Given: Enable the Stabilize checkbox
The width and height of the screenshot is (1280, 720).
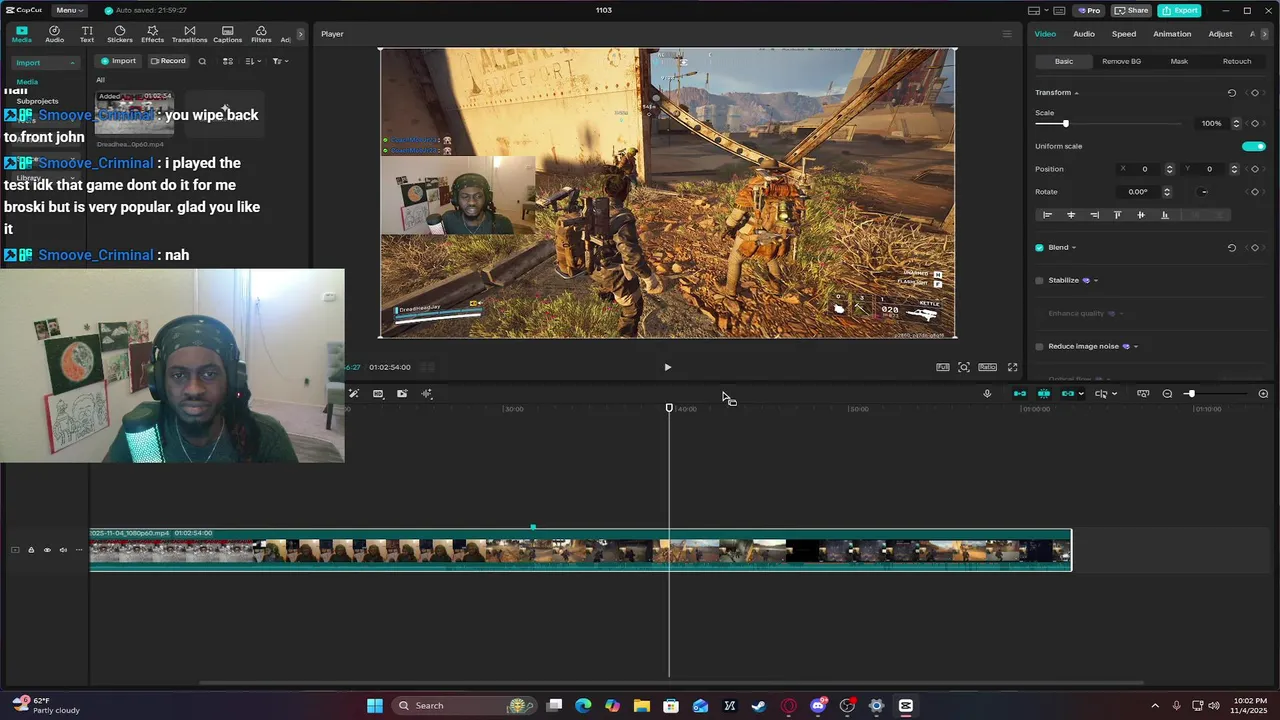Looking at the screenshot, I should click(1039, 280).
